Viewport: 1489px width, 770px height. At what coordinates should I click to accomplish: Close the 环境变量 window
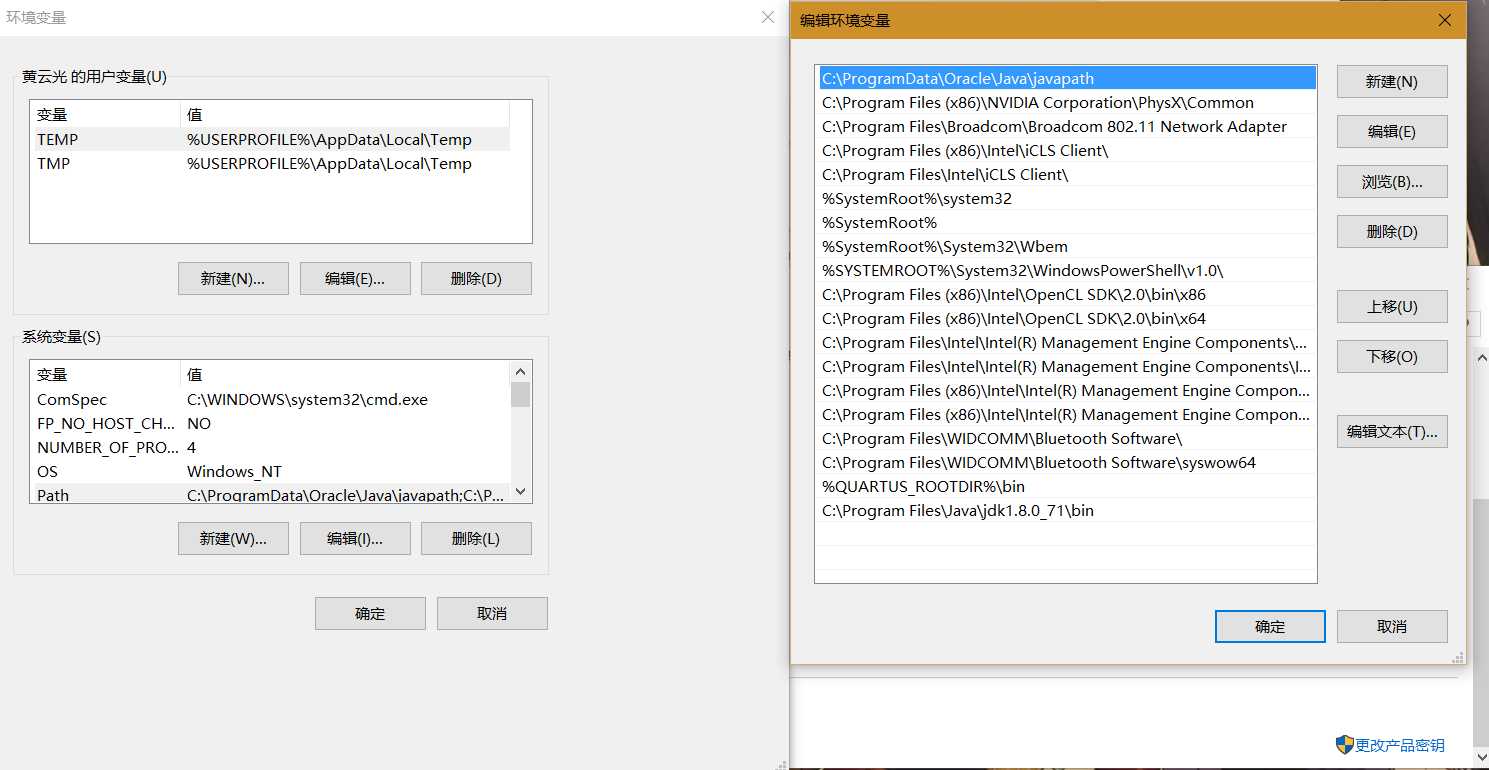click(768, 17)
